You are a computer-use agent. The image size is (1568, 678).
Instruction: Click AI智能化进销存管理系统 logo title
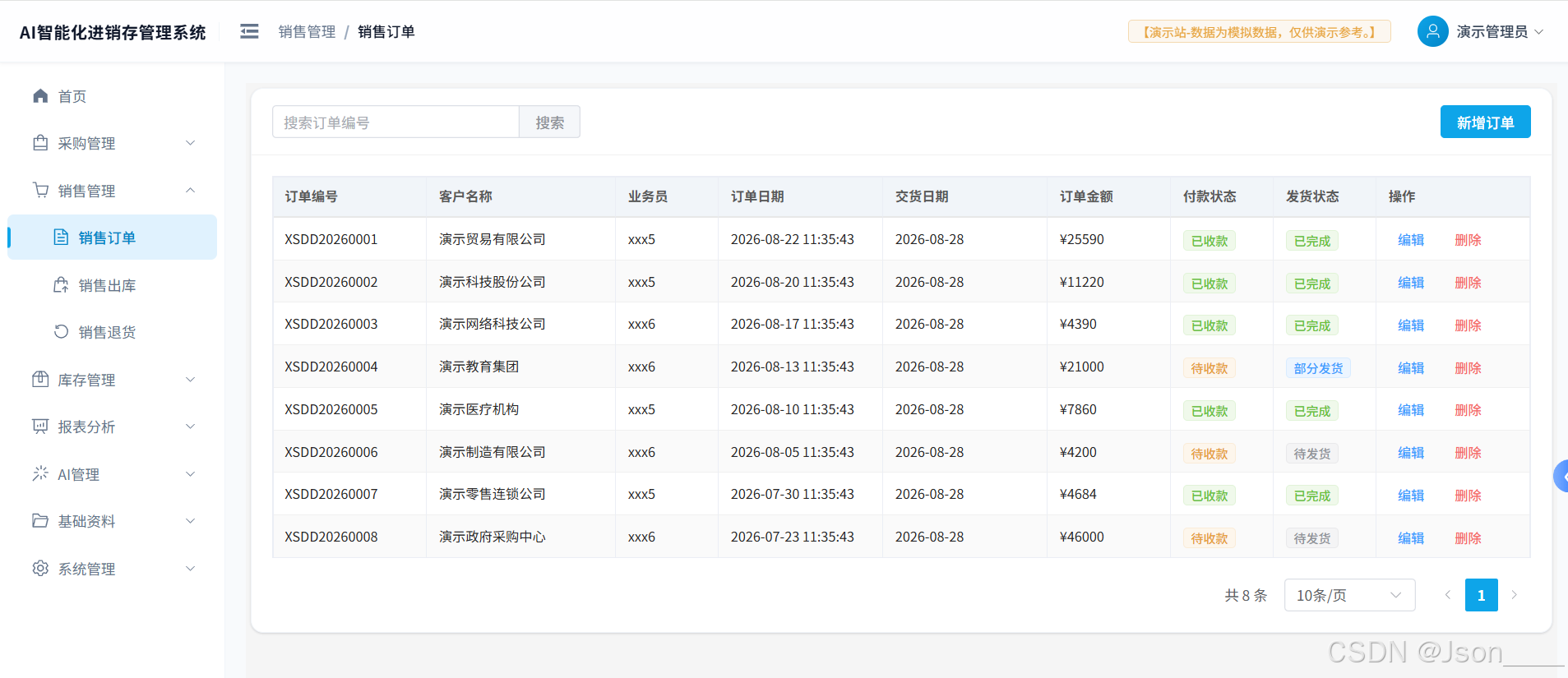click(x=113, y=32)
